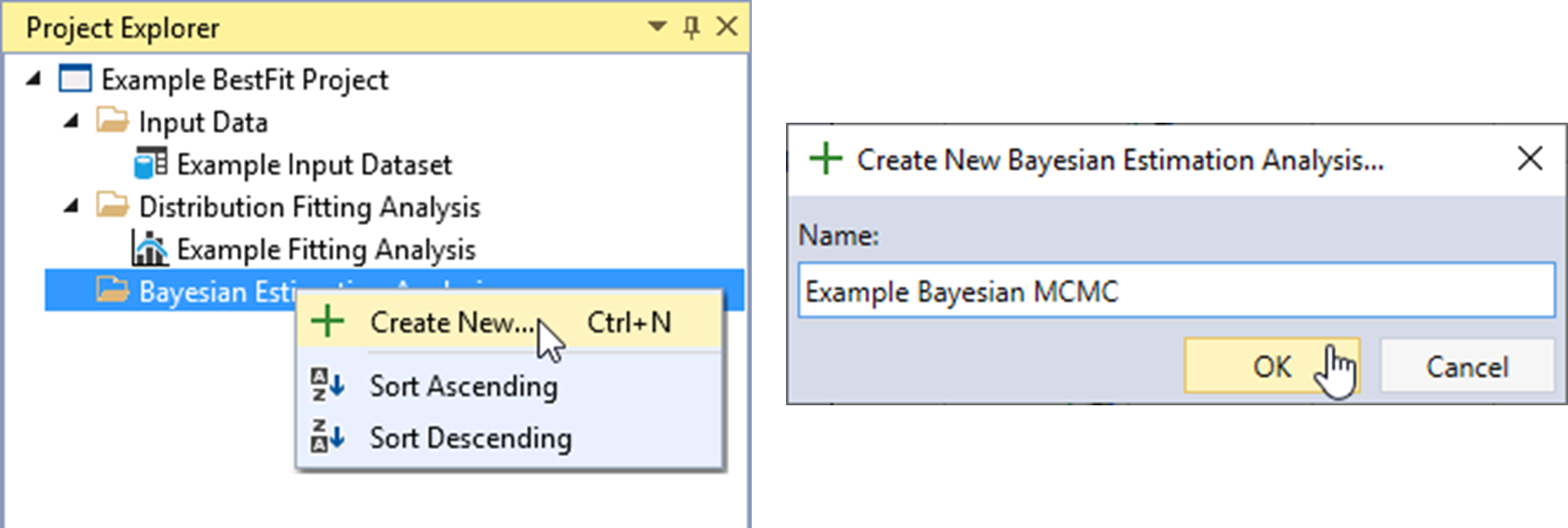The height and width of the screenshot is (528, 1568).
Task: Click the Sort Descending ZA icon
Action: pyautogui.click(x=328, y=437)
